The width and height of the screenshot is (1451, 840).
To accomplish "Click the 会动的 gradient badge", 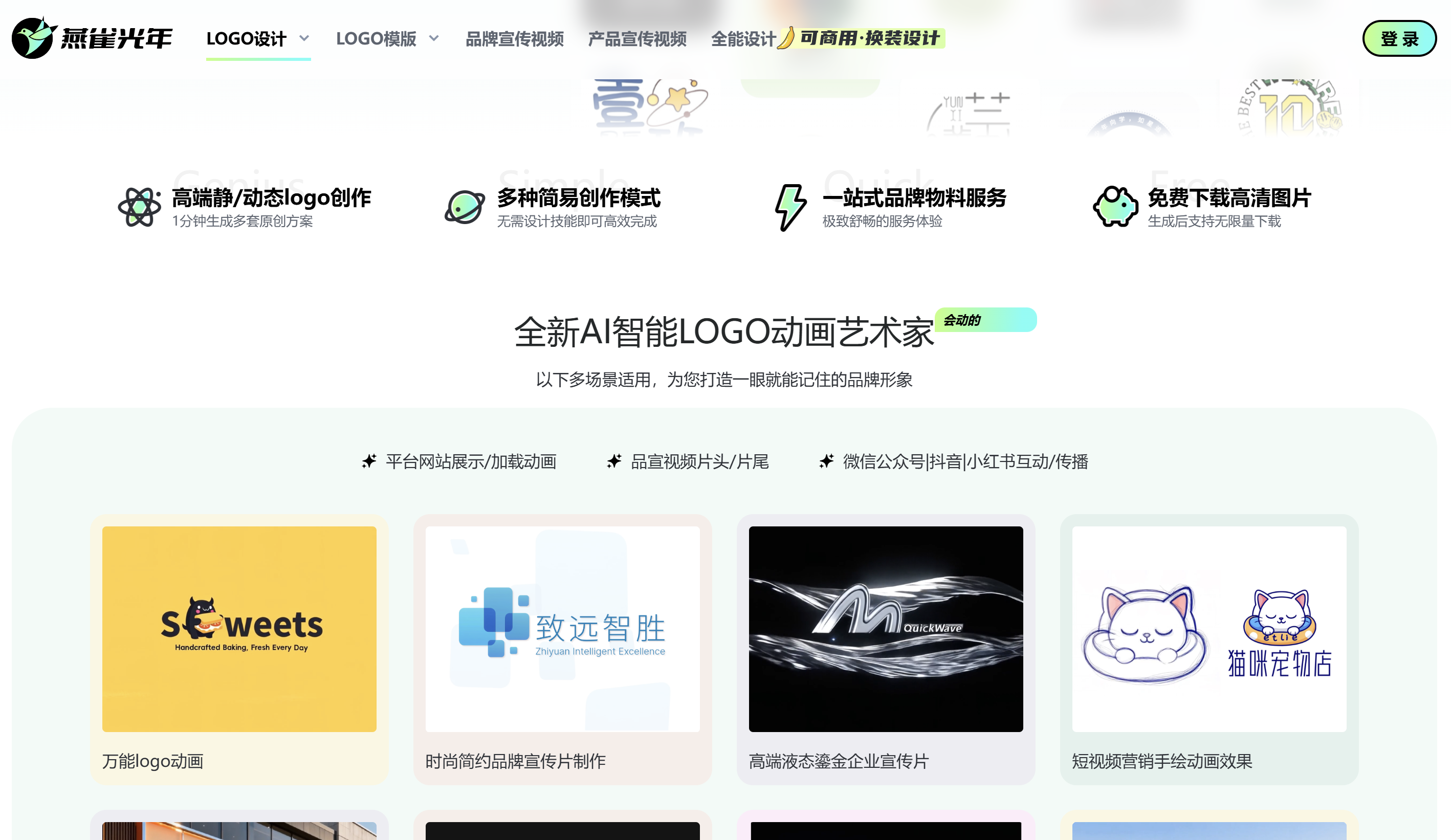I will coord(985,320).
